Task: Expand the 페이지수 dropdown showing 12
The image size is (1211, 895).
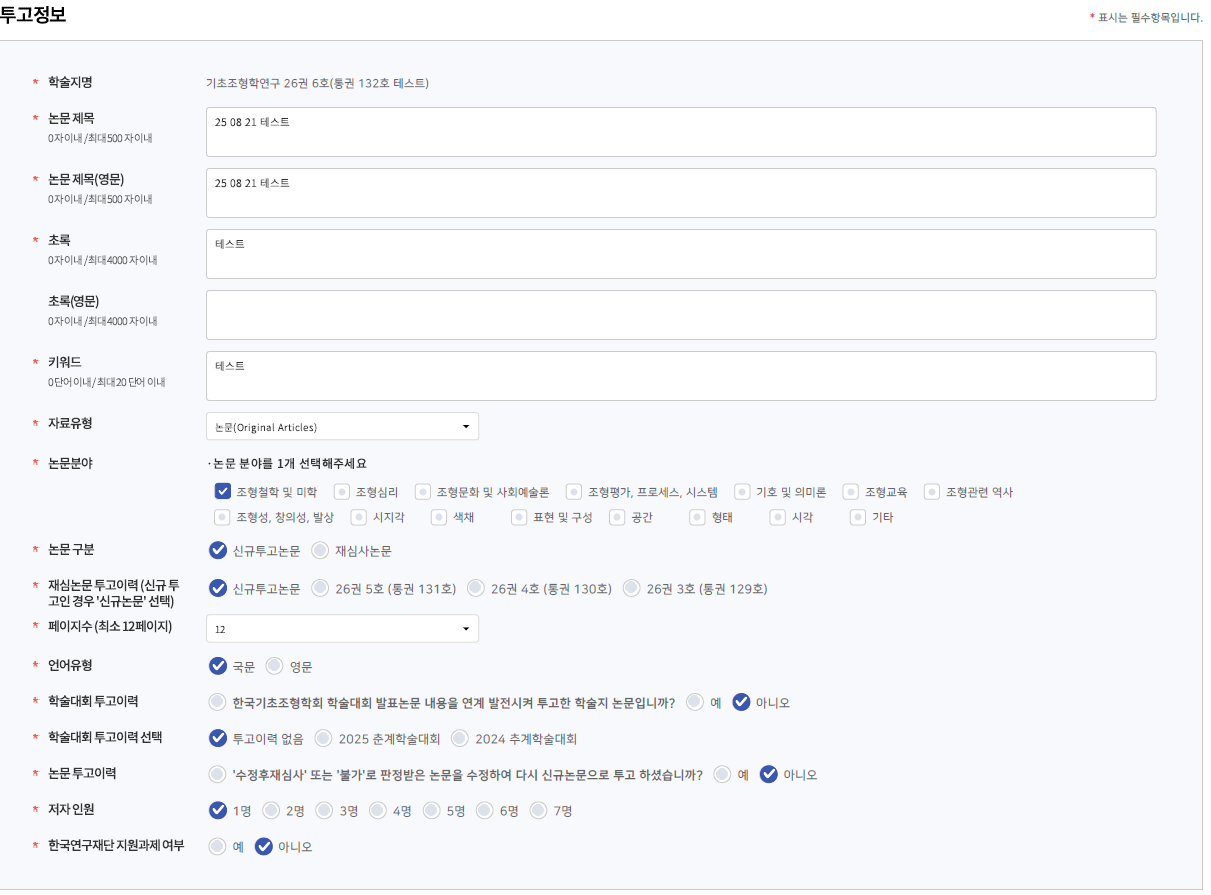Action: tap(342, 629)
